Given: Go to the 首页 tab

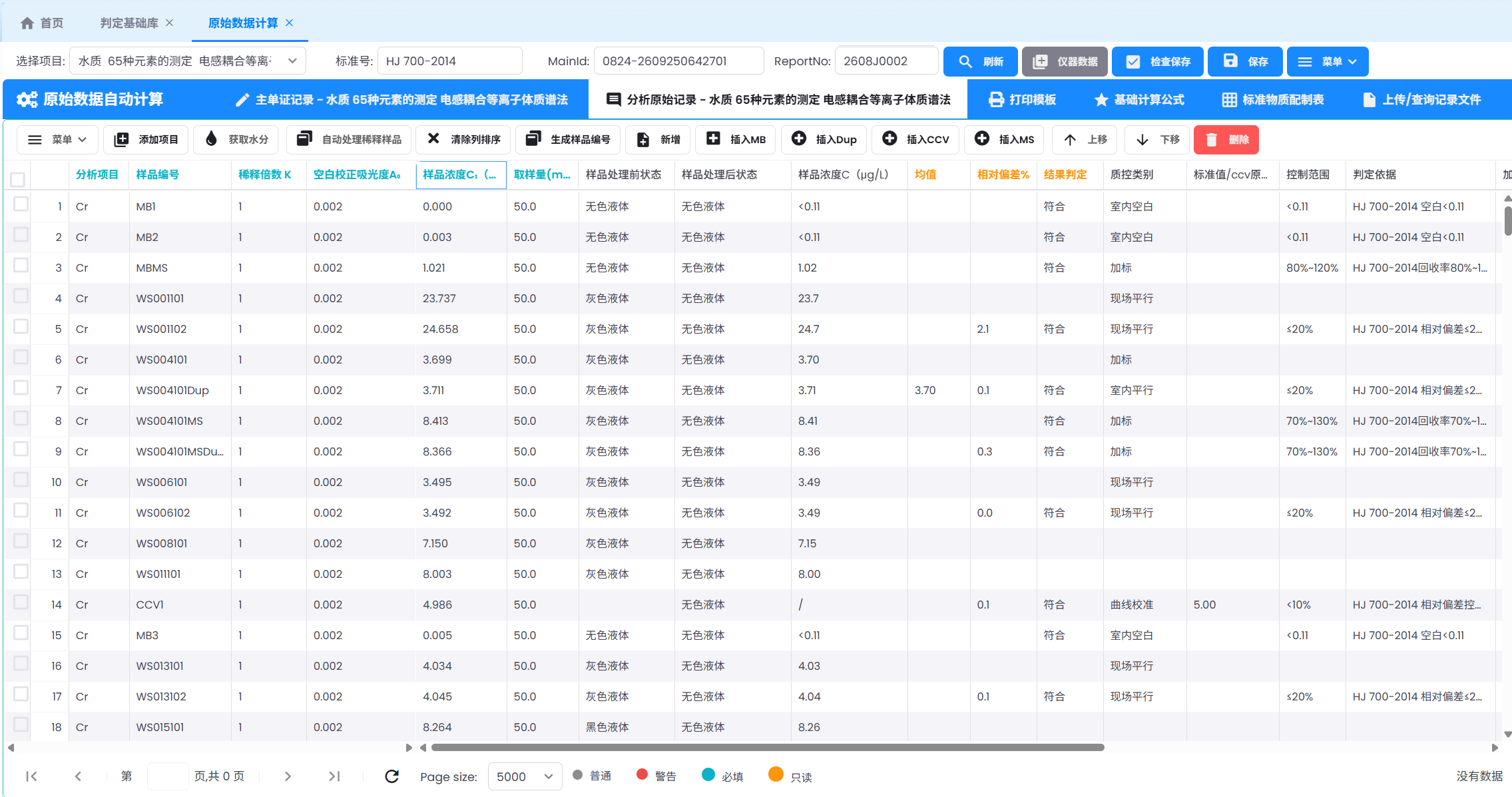Looking at the screenshot, I should coord(43,23).
